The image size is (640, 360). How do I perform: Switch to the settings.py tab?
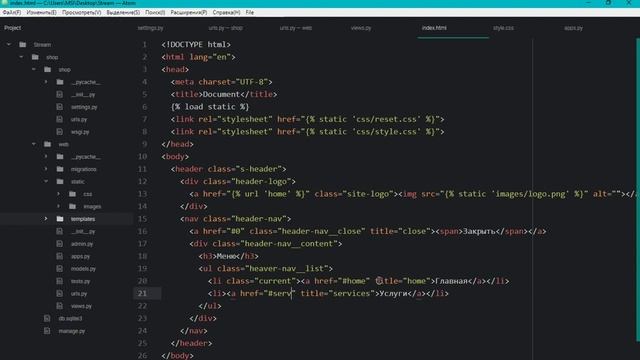(x=151, y=28)
